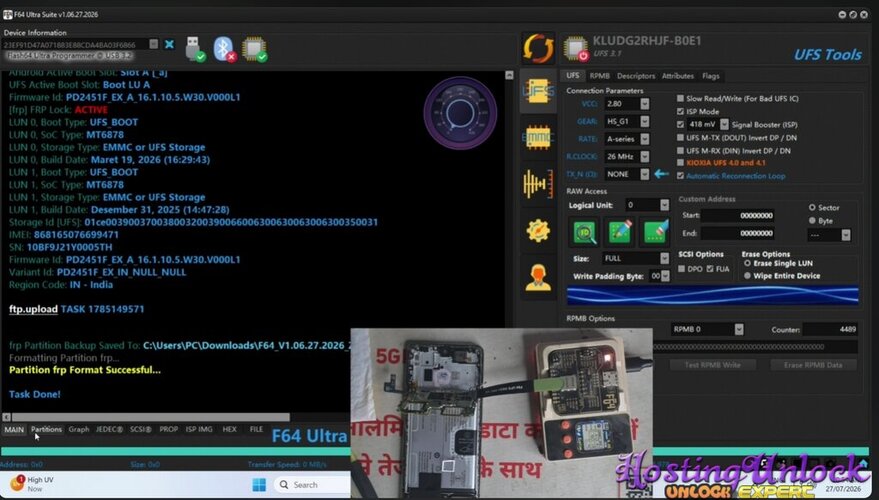Screen dimensions: 879x500
Task: Open the Logical Unit dropdown
Action: (664, 205)
